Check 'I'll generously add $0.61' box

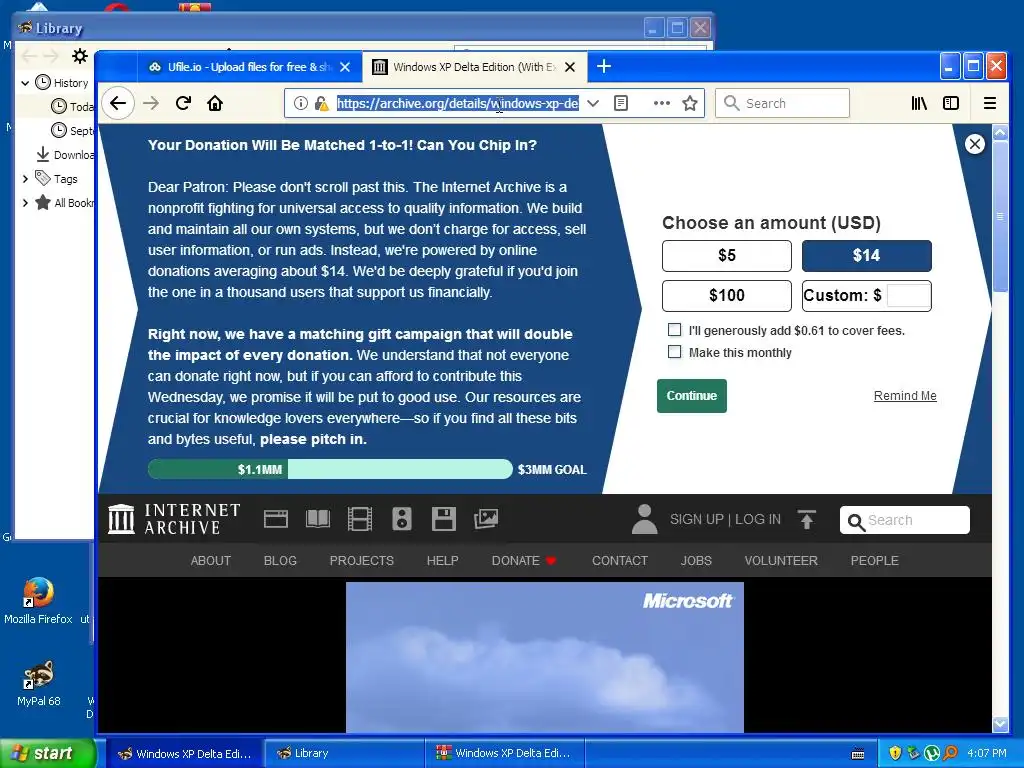[x=675, y=330]
